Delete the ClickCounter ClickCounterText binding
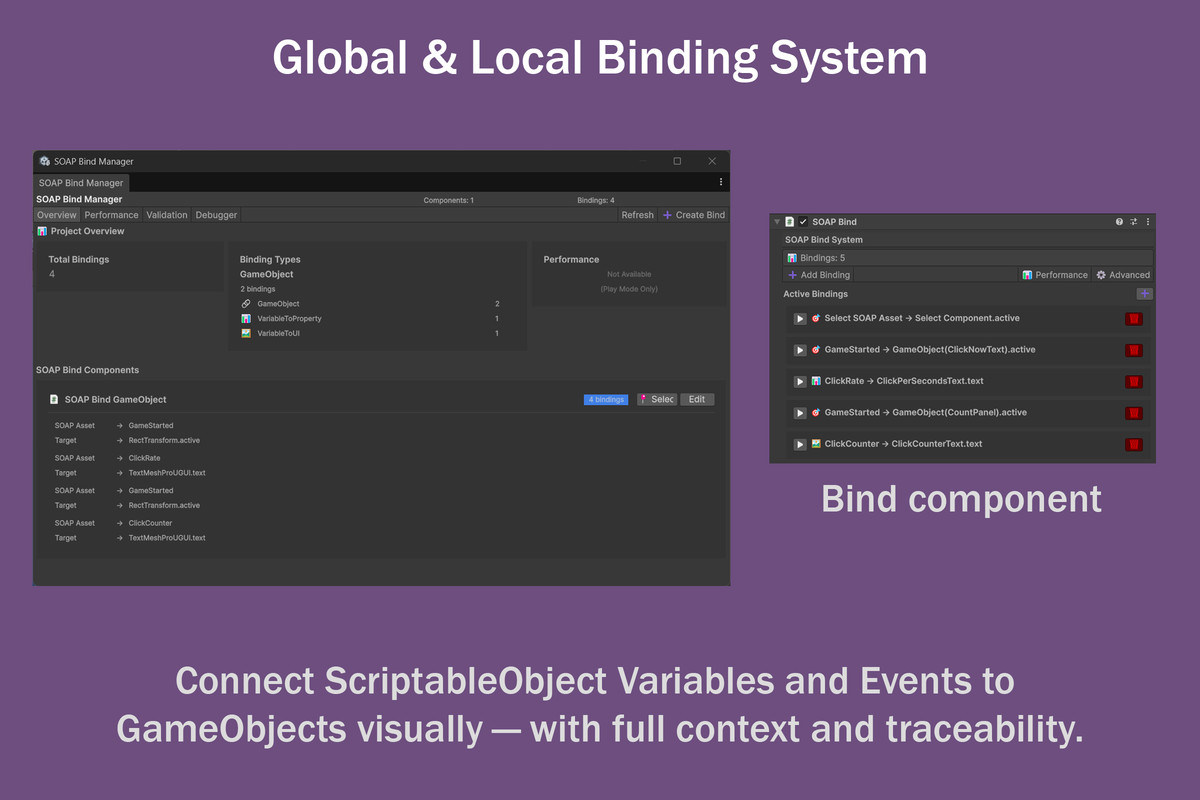The image size is (1200, 800). click(x=1134, y=444)
